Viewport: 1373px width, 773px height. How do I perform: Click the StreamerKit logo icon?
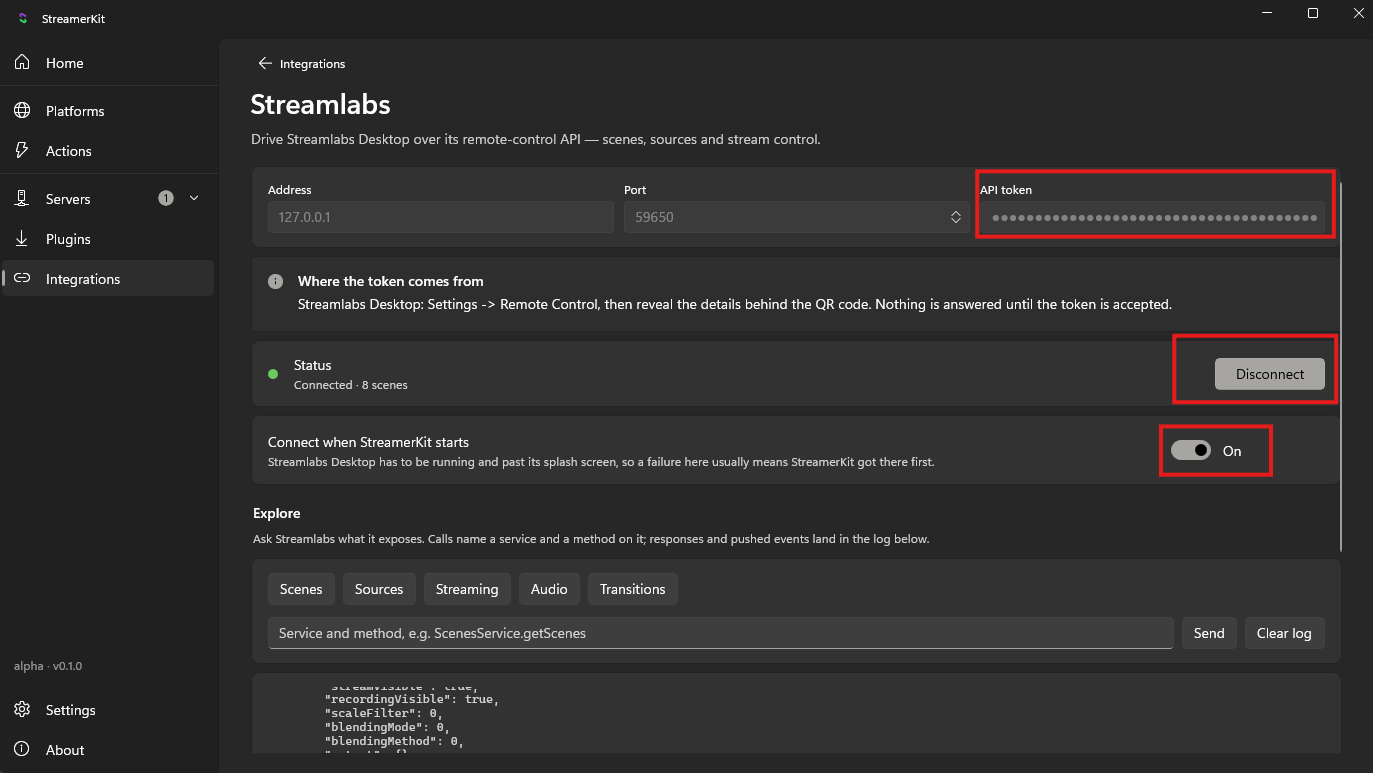pyautogui.click(x=23, y=19)
